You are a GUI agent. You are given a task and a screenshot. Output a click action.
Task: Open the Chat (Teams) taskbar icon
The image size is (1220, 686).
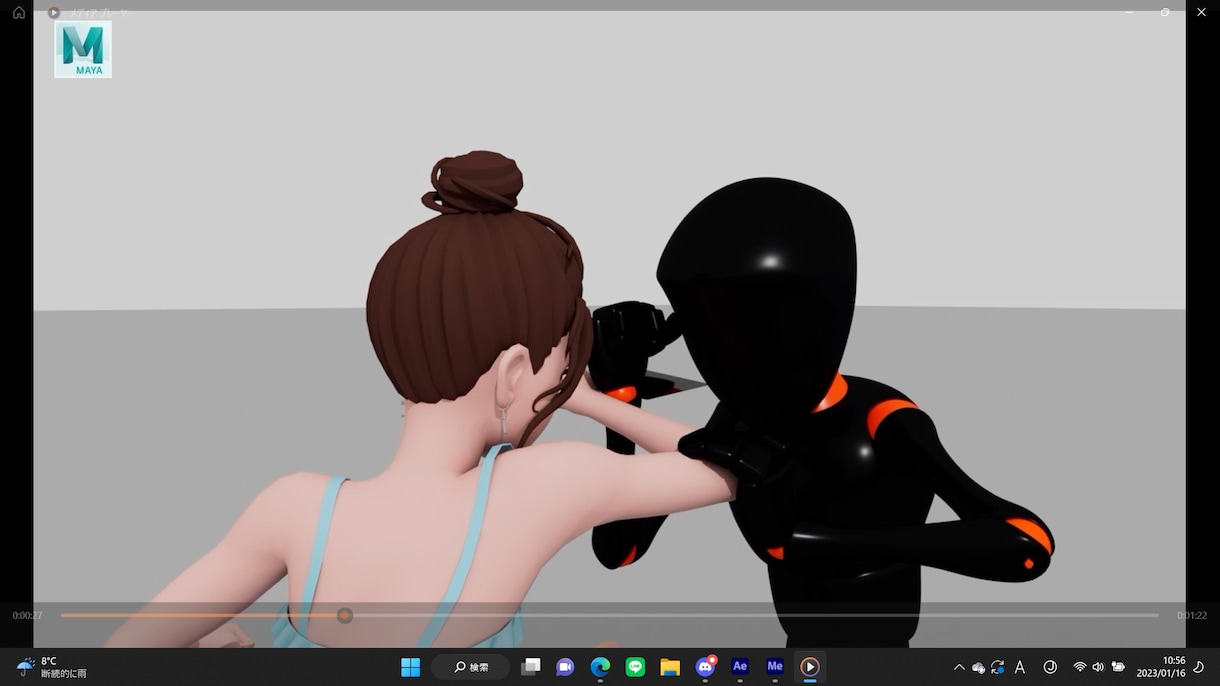565,667
